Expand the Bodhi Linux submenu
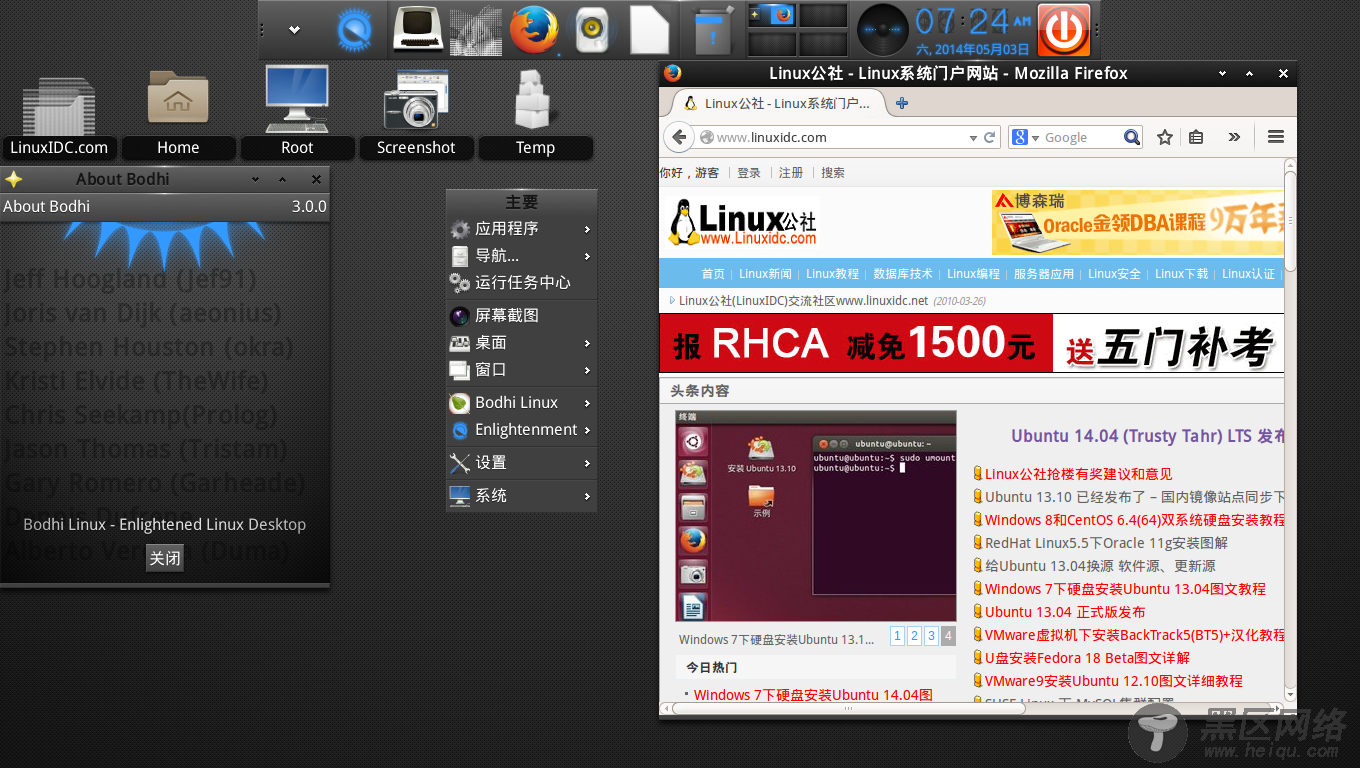Screen dimensions: 1360x768 click(x=521, y=402)
